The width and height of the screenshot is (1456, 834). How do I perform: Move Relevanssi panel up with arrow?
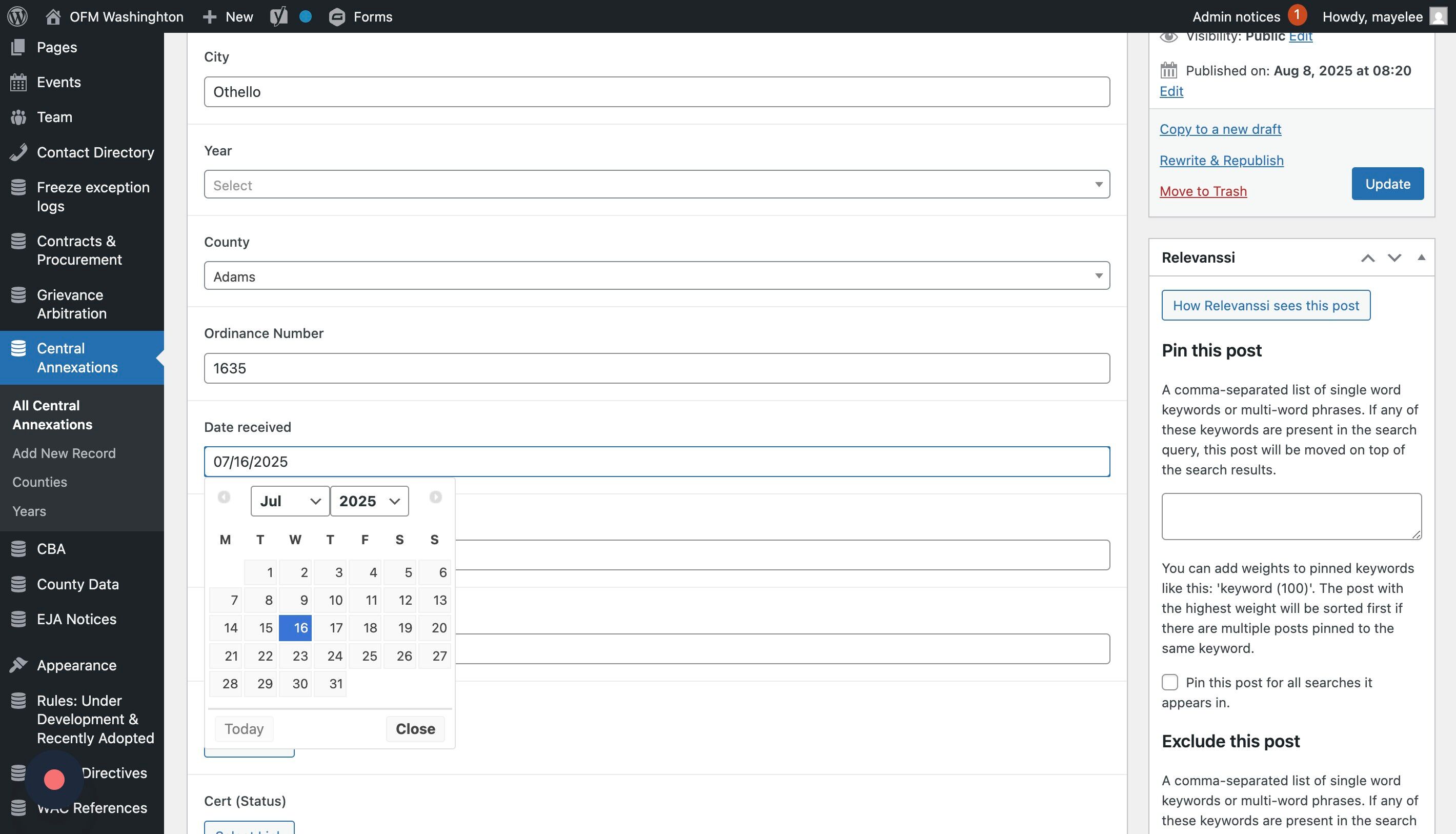pyautogui.click(x=1367, y=258)
